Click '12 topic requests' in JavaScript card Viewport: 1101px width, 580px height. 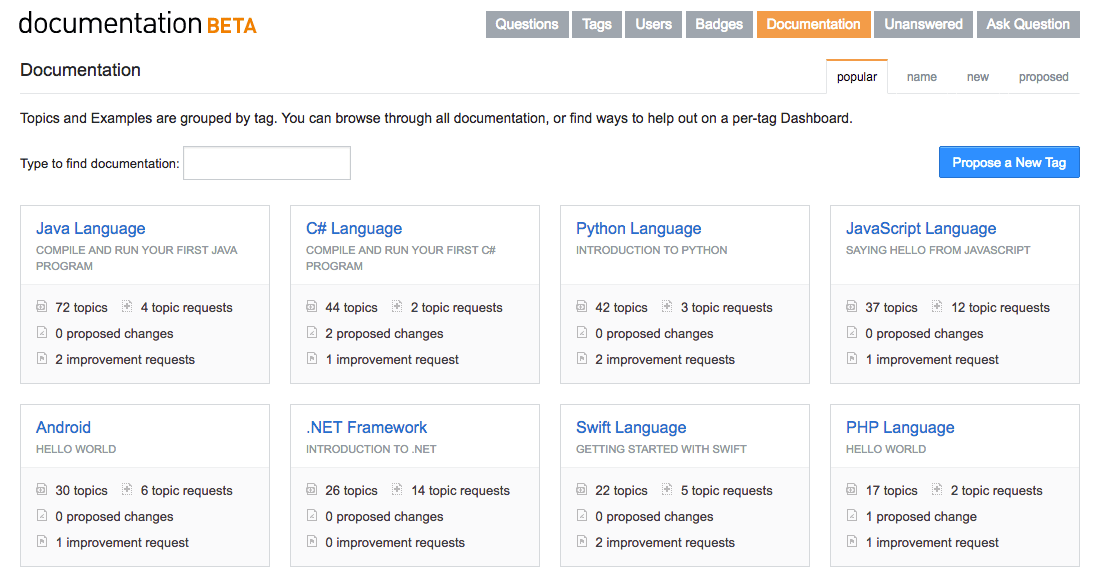click(x=1000, y=308)
